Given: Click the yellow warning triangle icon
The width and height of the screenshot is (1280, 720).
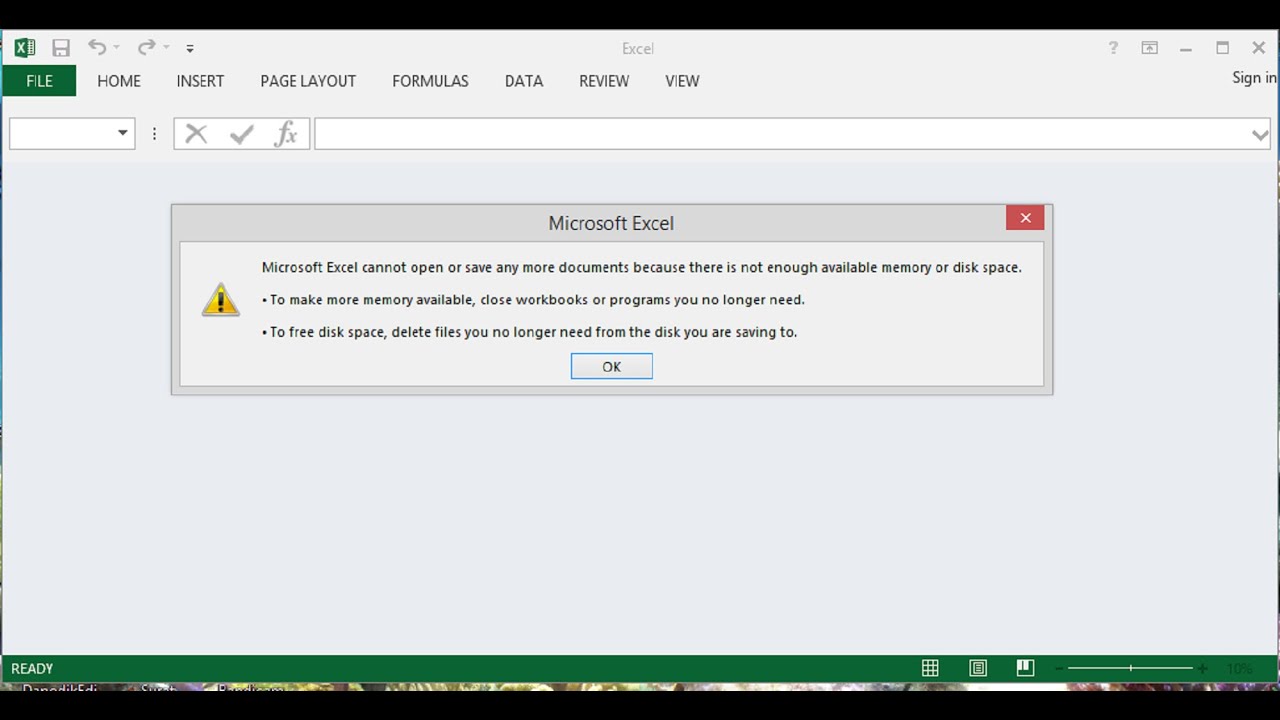Looking at the screenshot, I should pyautogui.click(x=220, y=299).
